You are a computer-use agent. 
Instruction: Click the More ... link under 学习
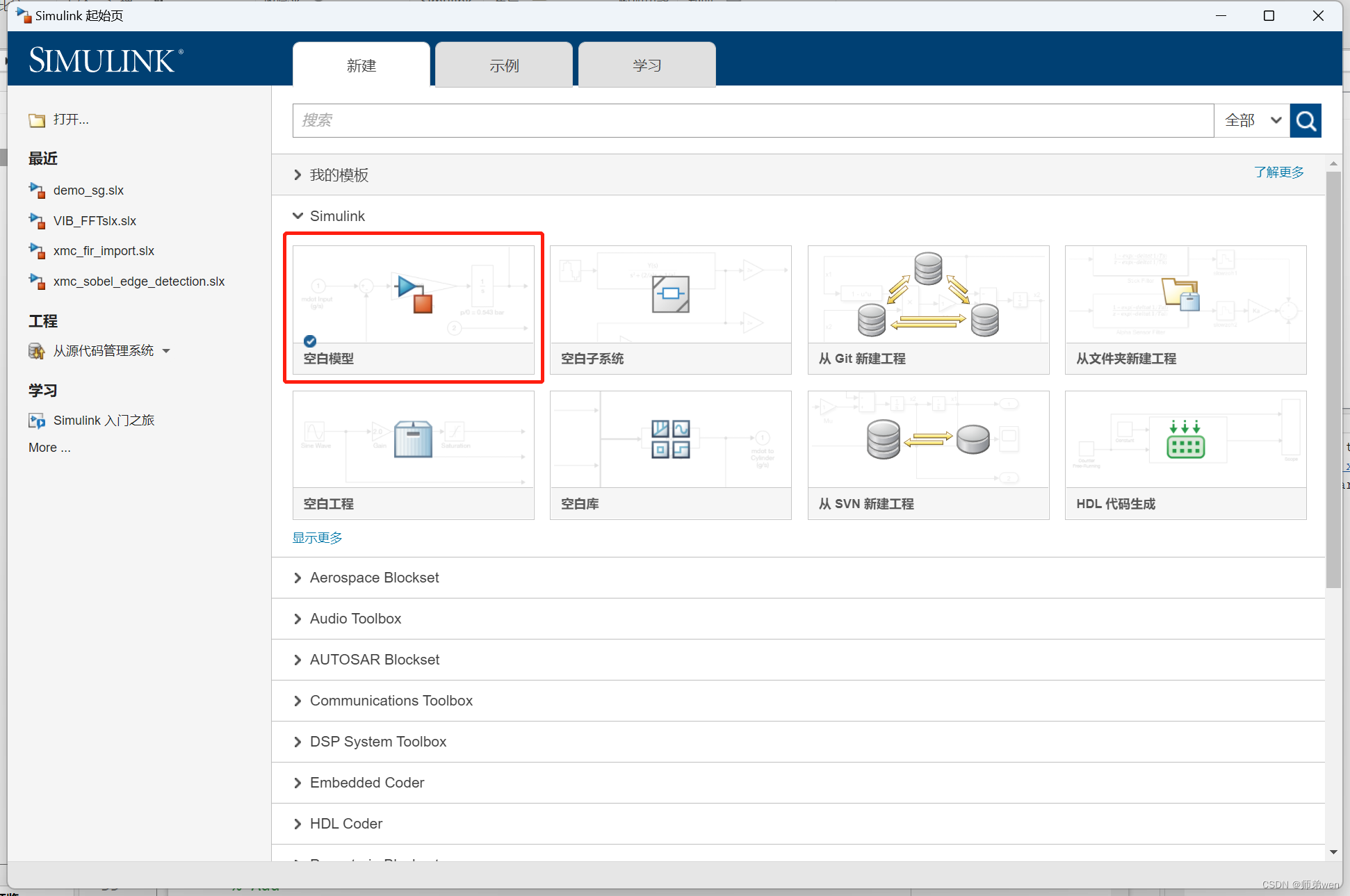tap(49, 448)
